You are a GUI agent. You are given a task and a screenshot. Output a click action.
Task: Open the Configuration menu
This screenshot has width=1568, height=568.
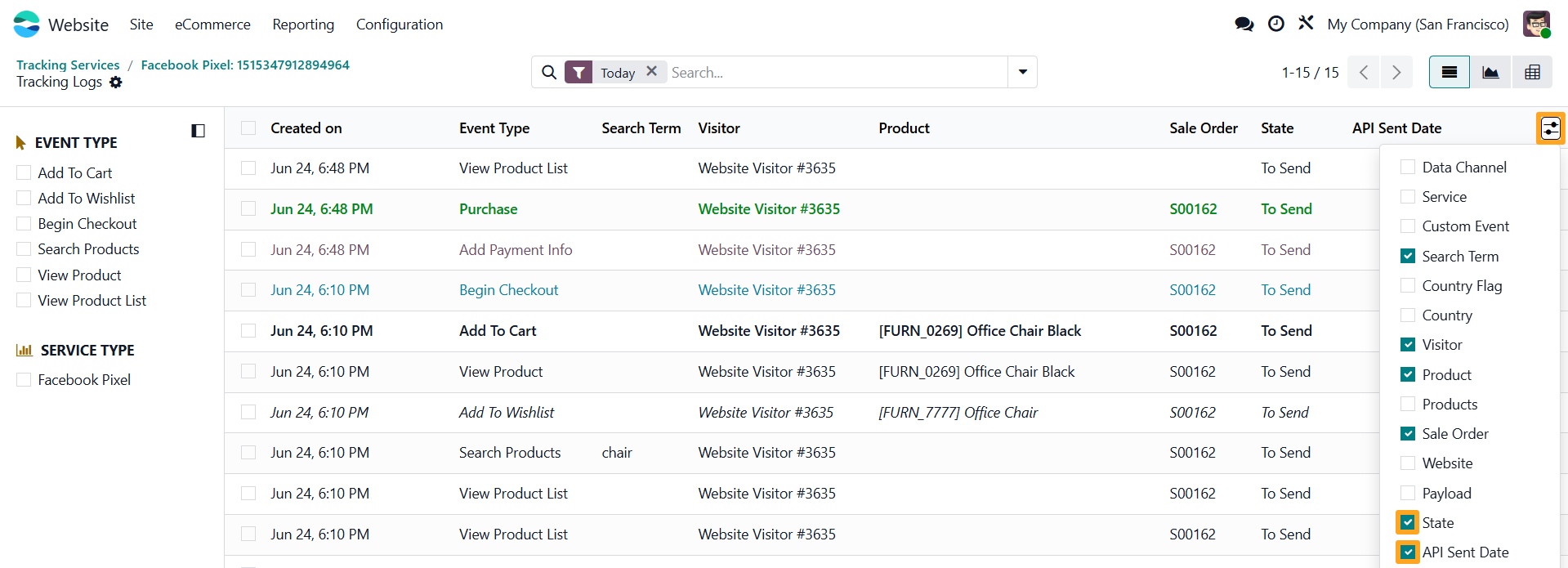tap(400, 25)
